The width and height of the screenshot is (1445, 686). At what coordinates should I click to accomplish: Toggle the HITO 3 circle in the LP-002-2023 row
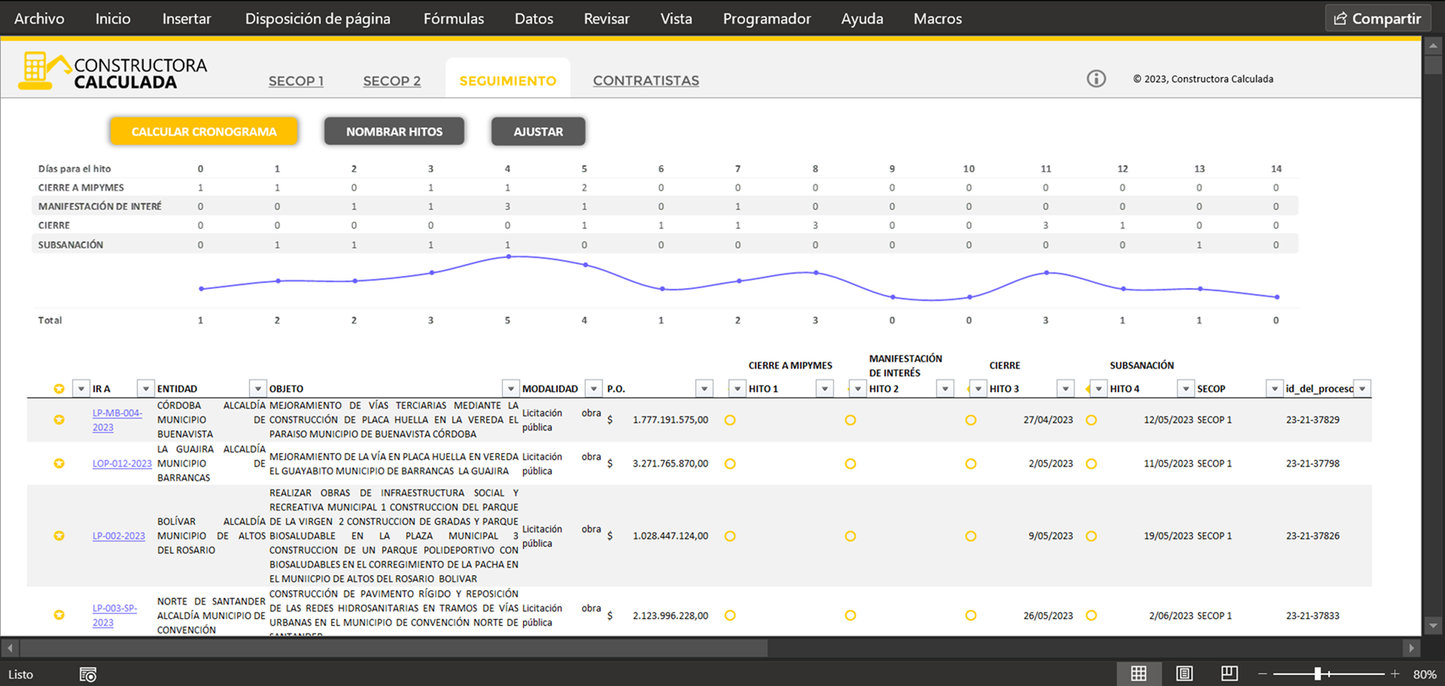[970, 536]
